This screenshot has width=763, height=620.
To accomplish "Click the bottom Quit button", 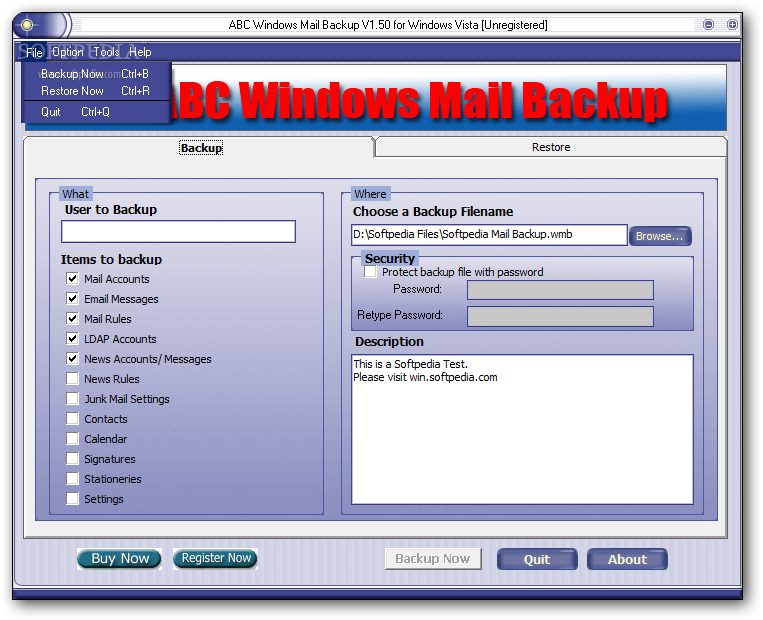I will coord(537,559).
